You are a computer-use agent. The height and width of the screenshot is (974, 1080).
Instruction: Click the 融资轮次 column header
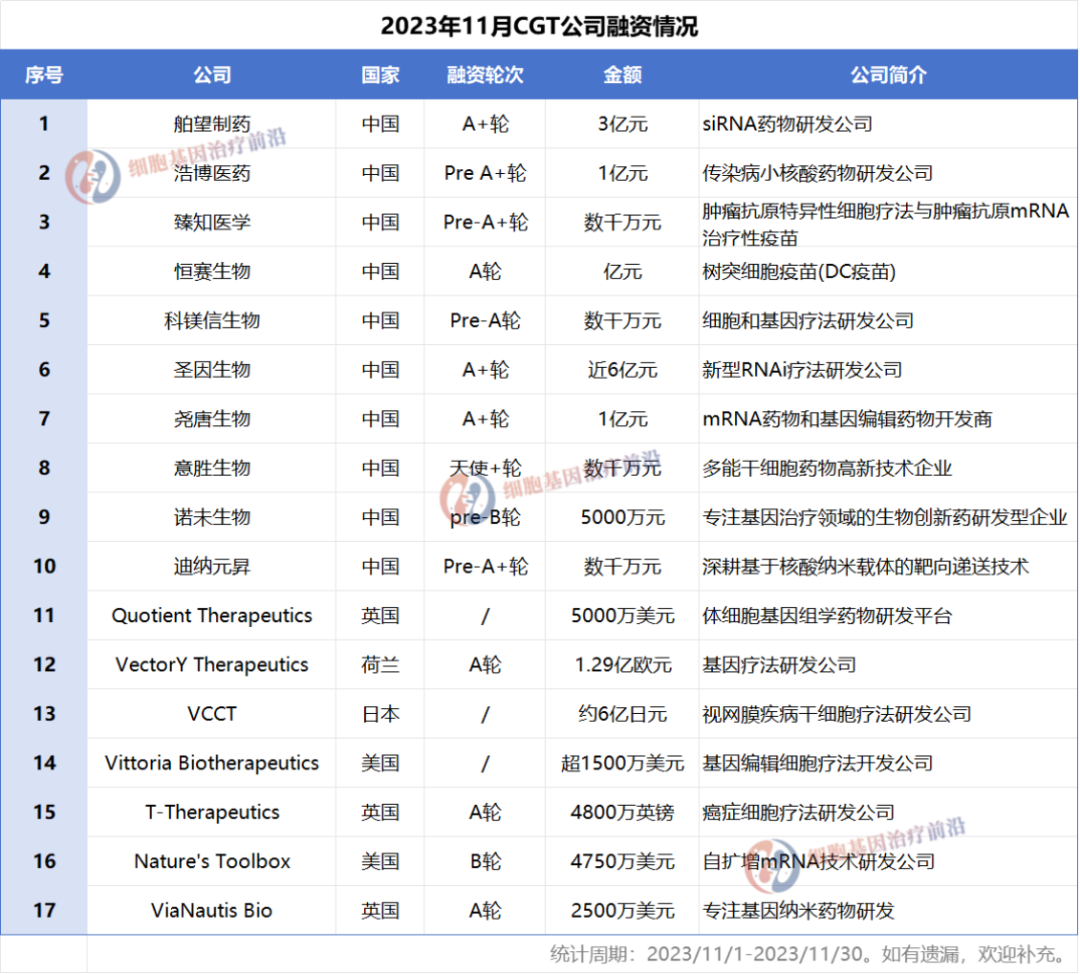485,75
